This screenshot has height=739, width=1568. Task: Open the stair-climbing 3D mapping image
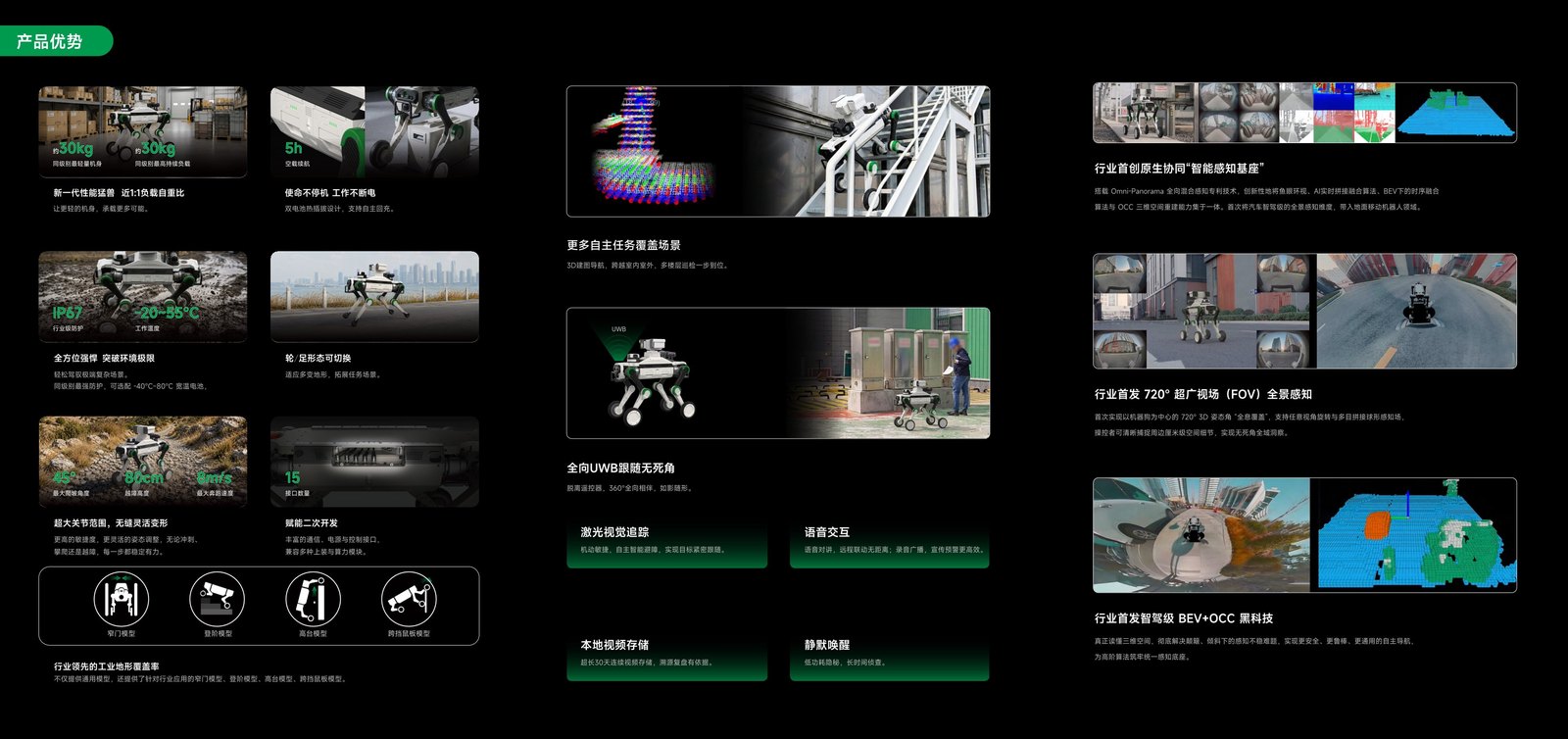(778, 151)
